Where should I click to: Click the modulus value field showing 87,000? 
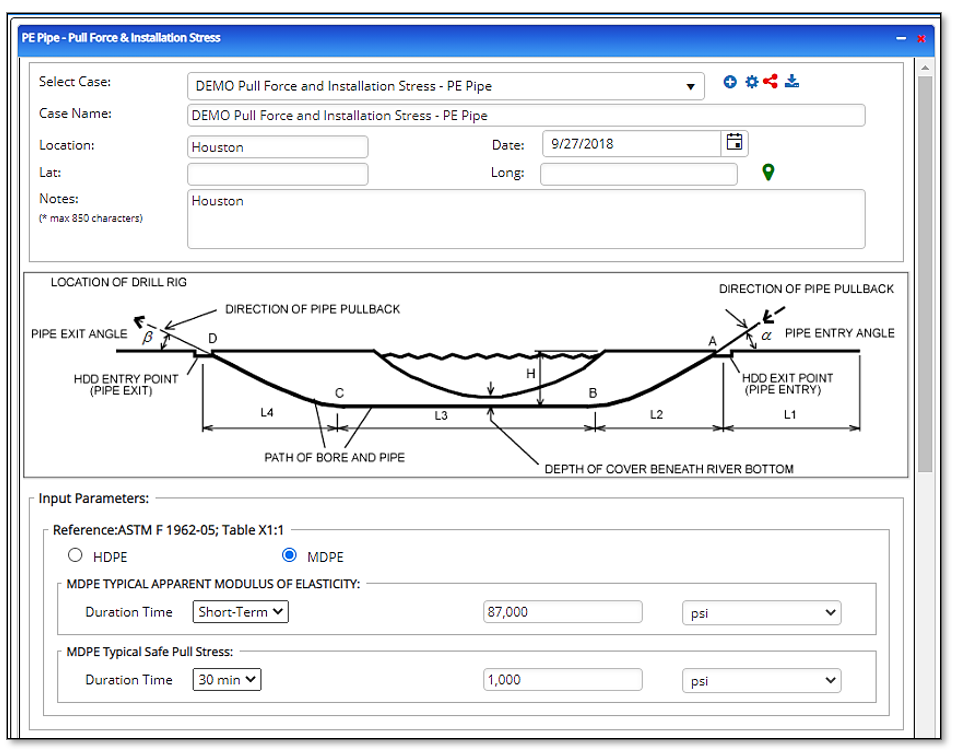point(562,612)
